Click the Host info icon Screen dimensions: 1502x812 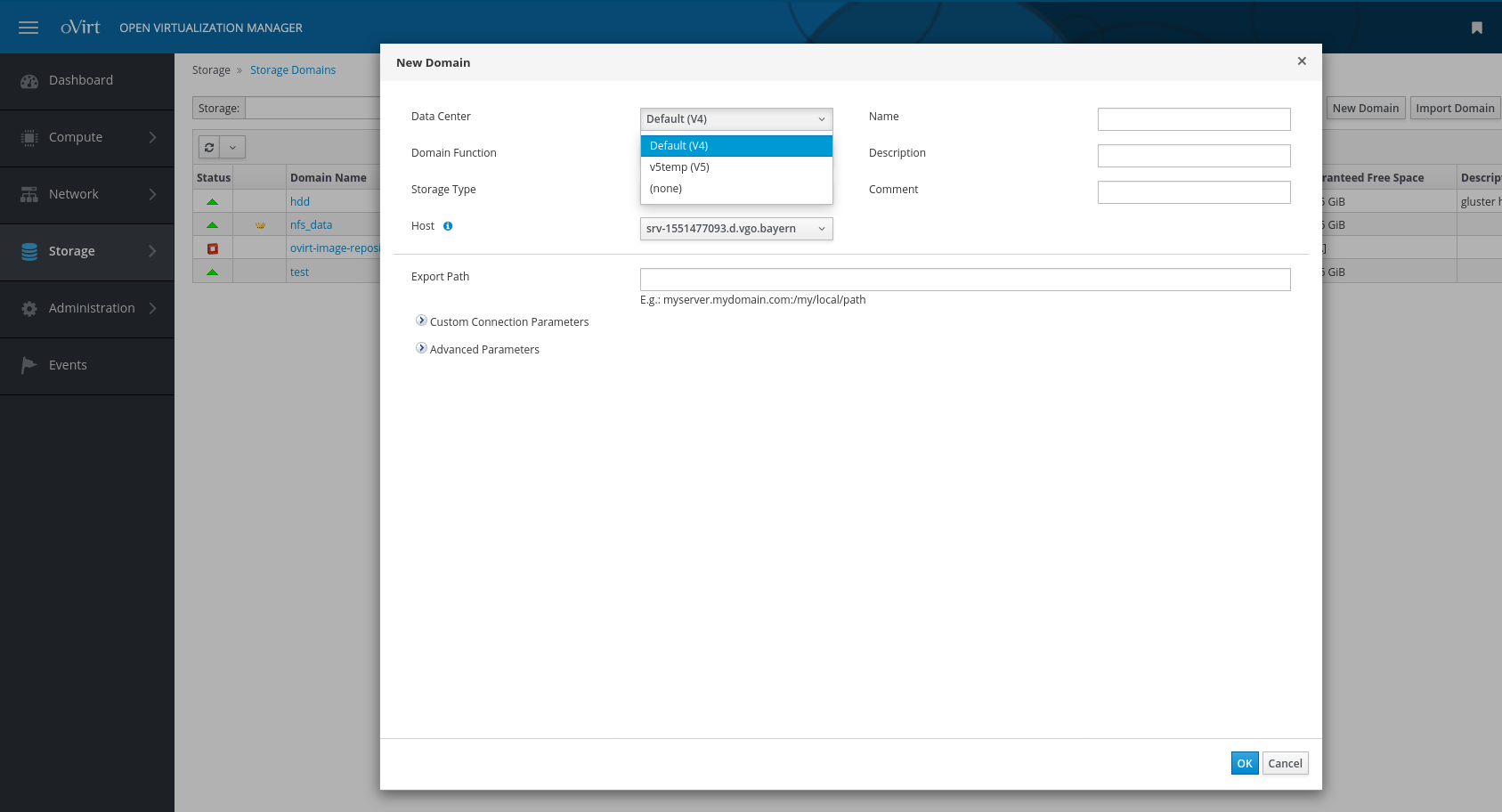[448, 226]
